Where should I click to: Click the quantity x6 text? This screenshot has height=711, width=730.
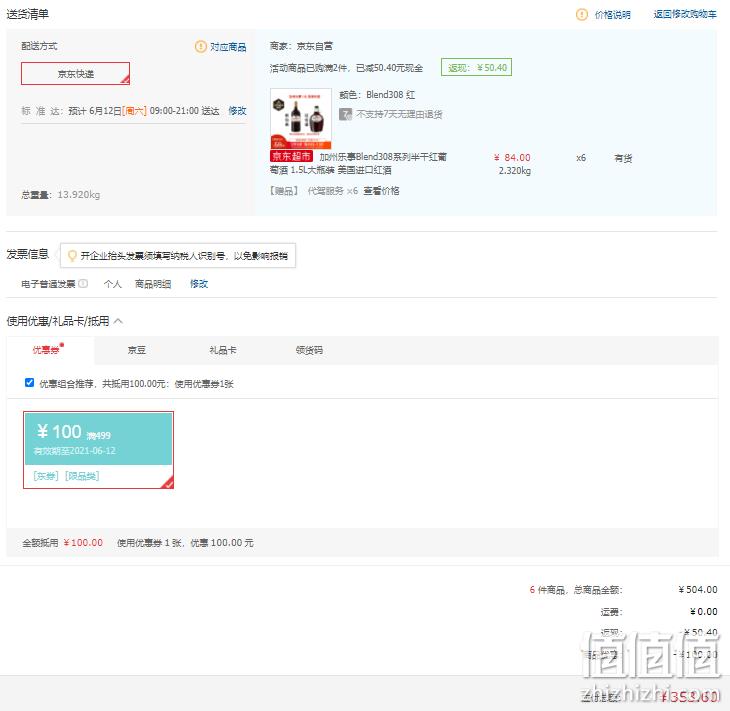point(581,158)
